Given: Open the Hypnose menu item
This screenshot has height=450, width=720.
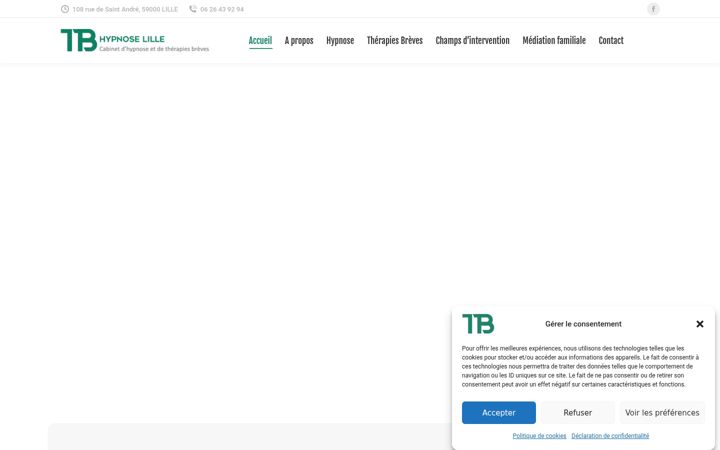Looking at the screenshot, I should (340, 40).
